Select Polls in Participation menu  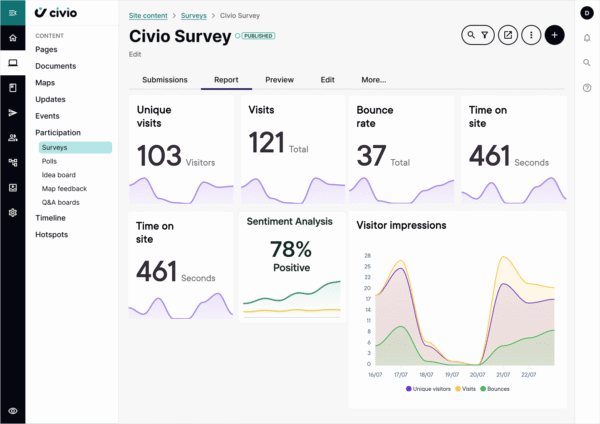coord(50,160)
